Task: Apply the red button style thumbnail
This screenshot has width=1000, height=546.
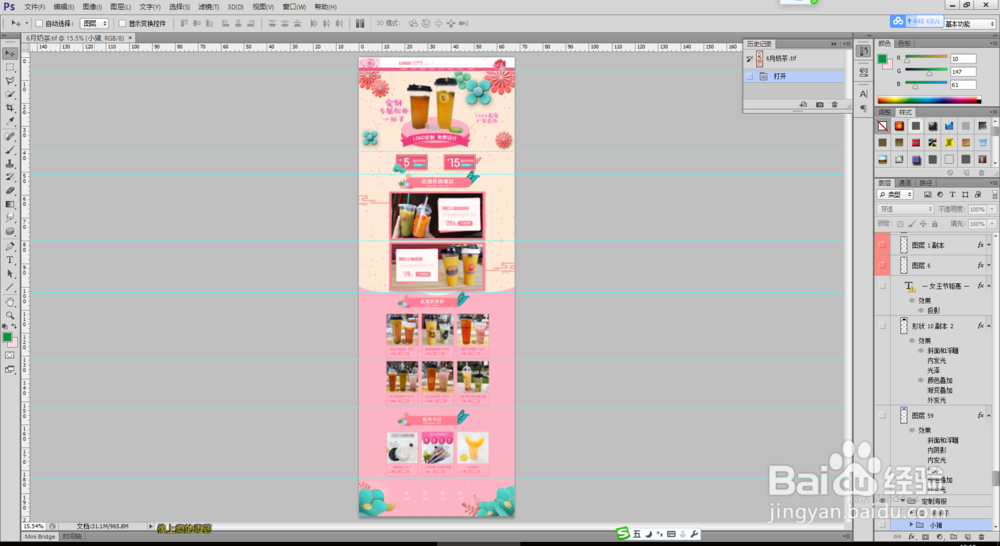Action: pos(899,126)
